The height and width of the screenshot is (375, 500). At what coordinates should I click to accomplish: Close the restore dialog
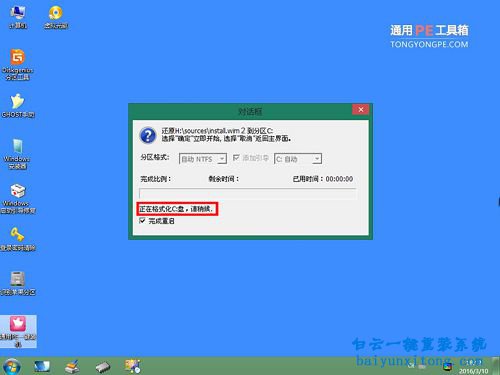click(361, 109)
